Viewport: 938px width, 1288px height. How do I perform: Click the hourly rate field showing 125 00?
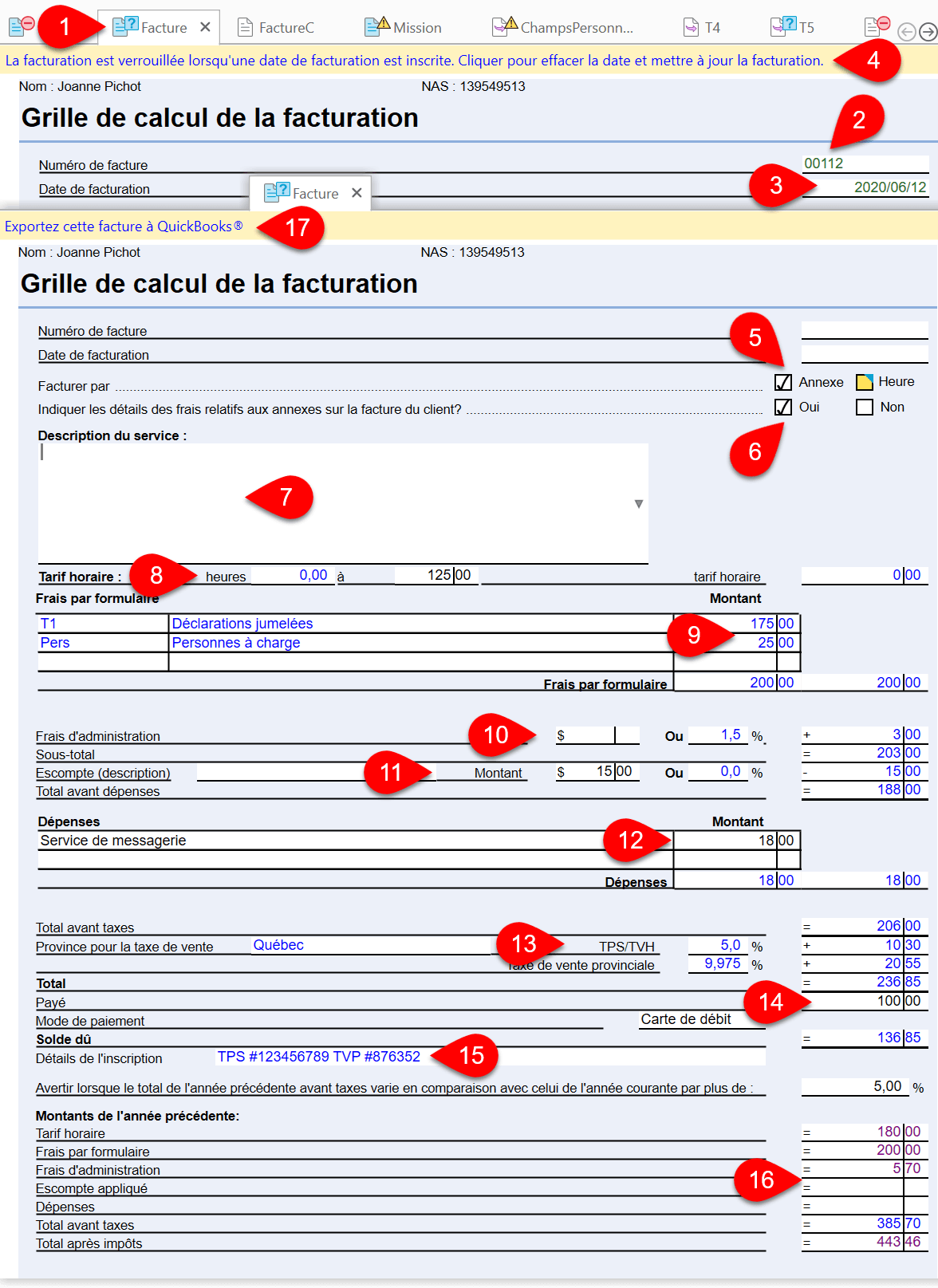(436, 575)
